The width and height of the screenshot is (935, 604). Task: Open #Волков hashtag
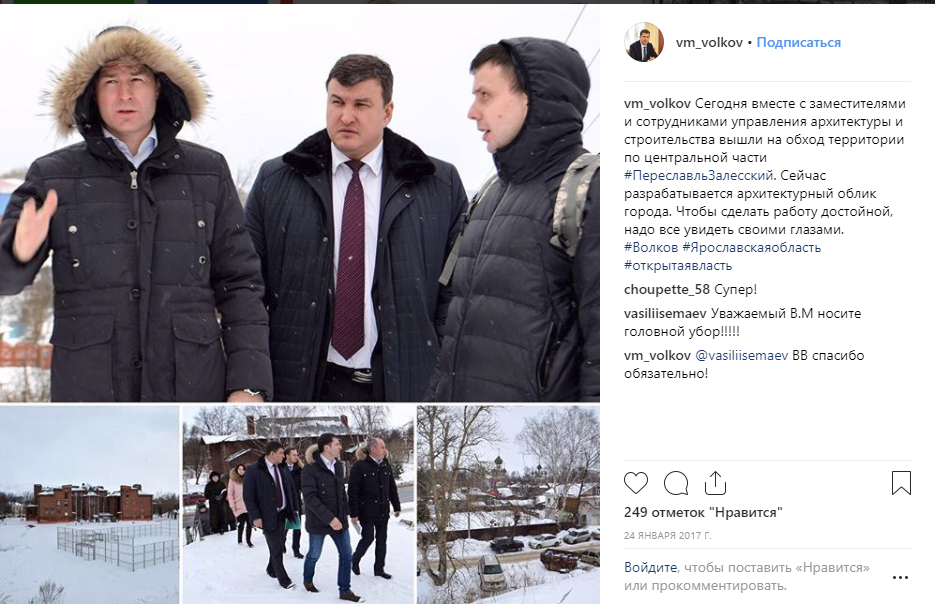tap(651, 247)
